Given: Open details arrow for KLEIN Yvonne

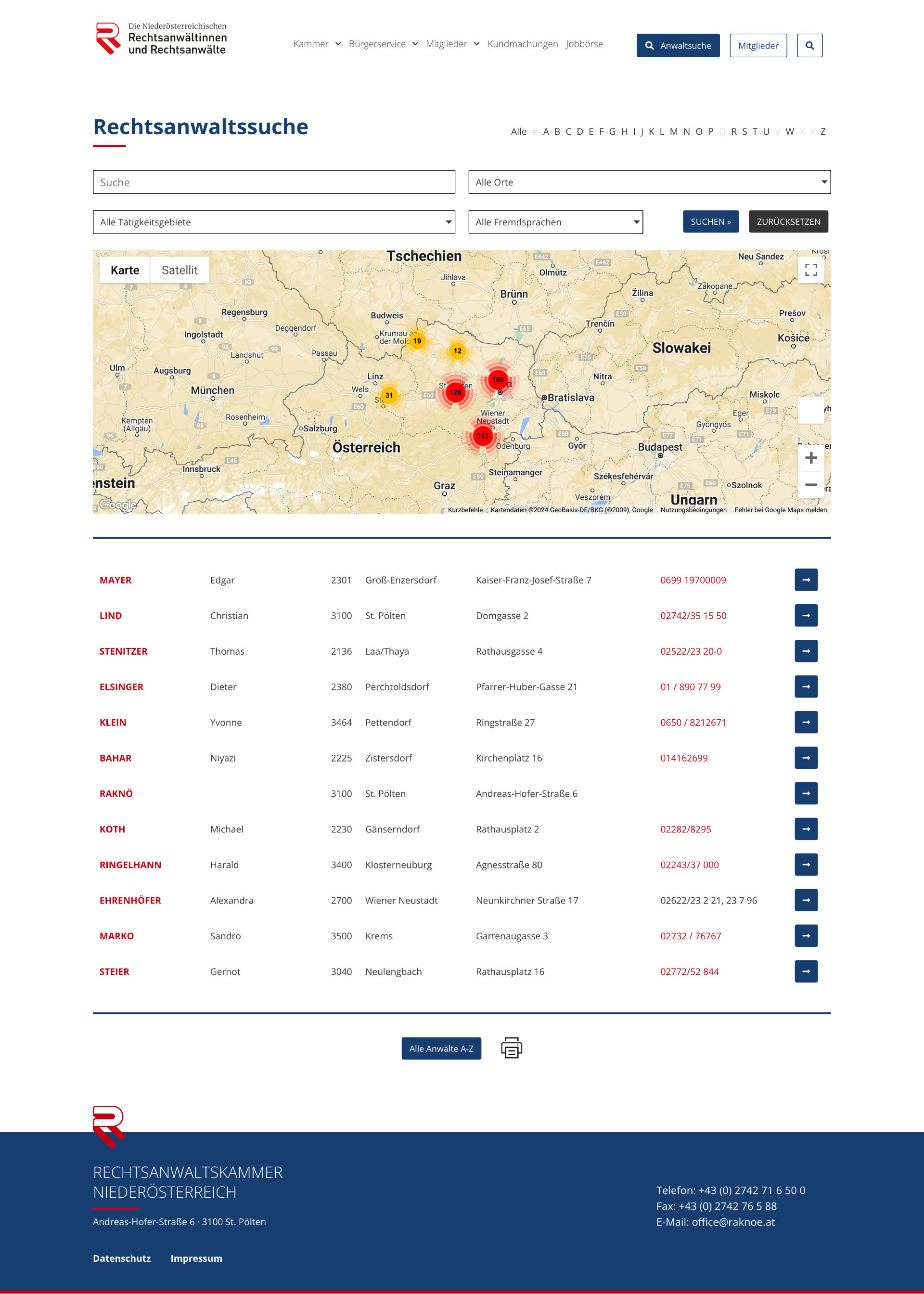Looking at the screenshot, I should pos(806,722).
